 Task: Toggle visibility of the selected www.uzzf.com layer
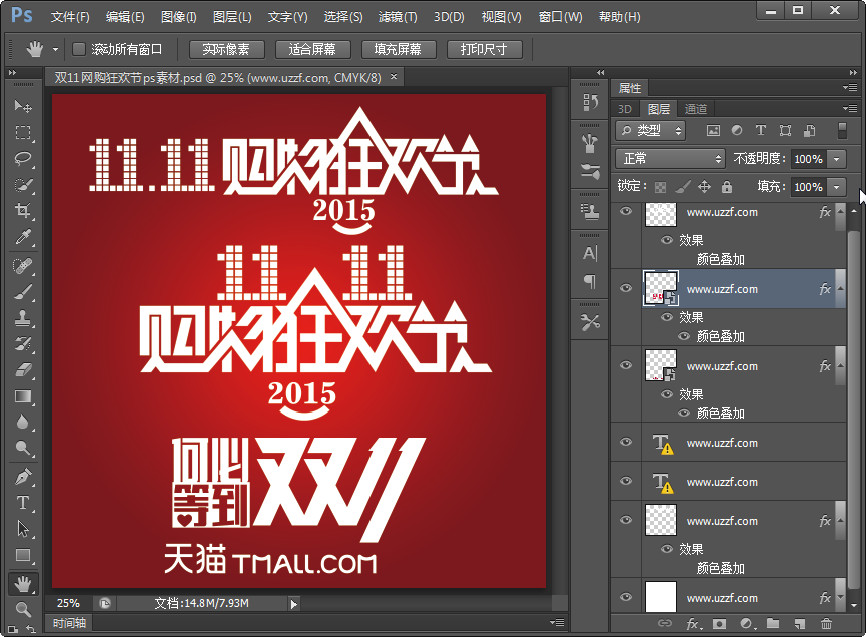[x=626, y=288]
